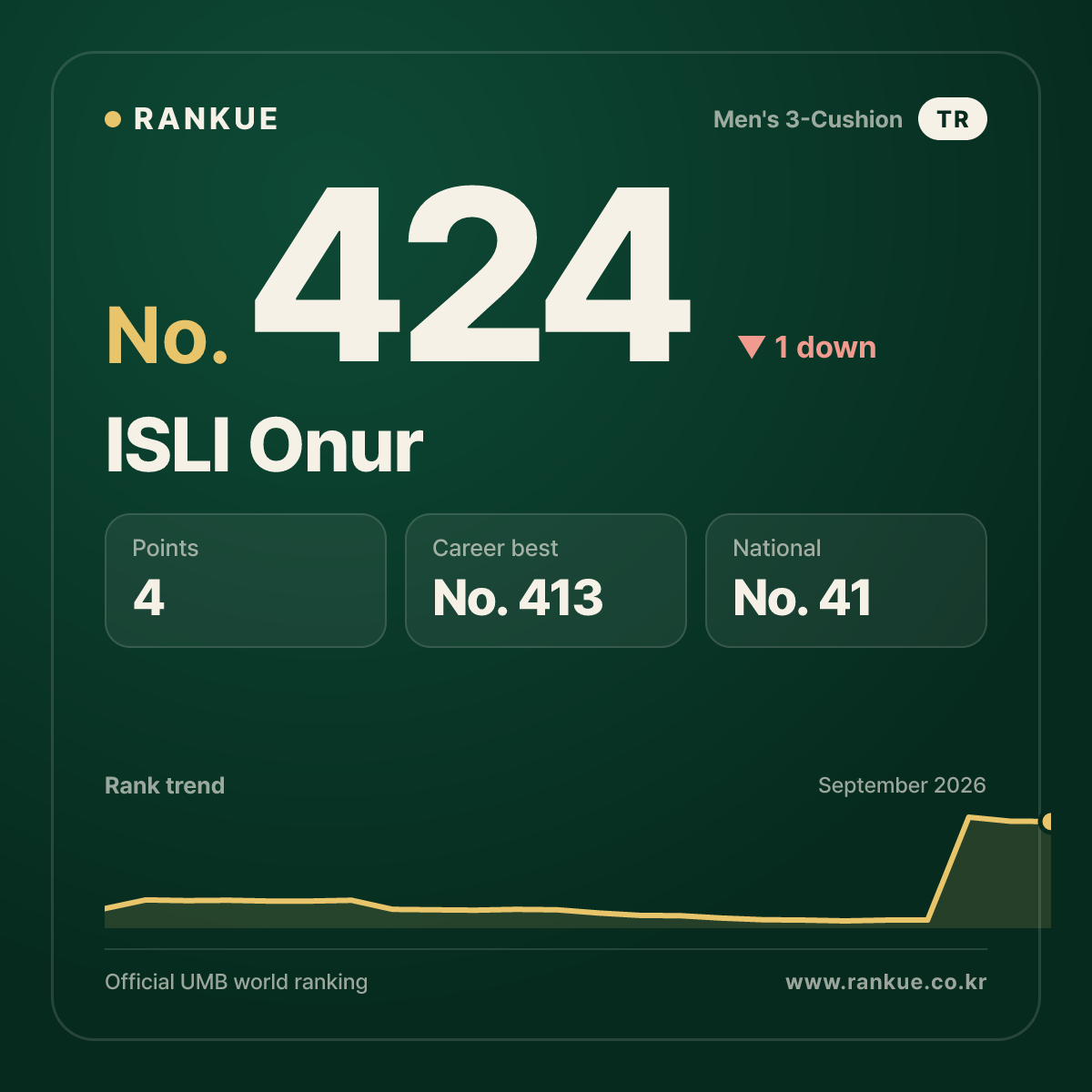Click the September 2026 date label

tap(902, 785)
